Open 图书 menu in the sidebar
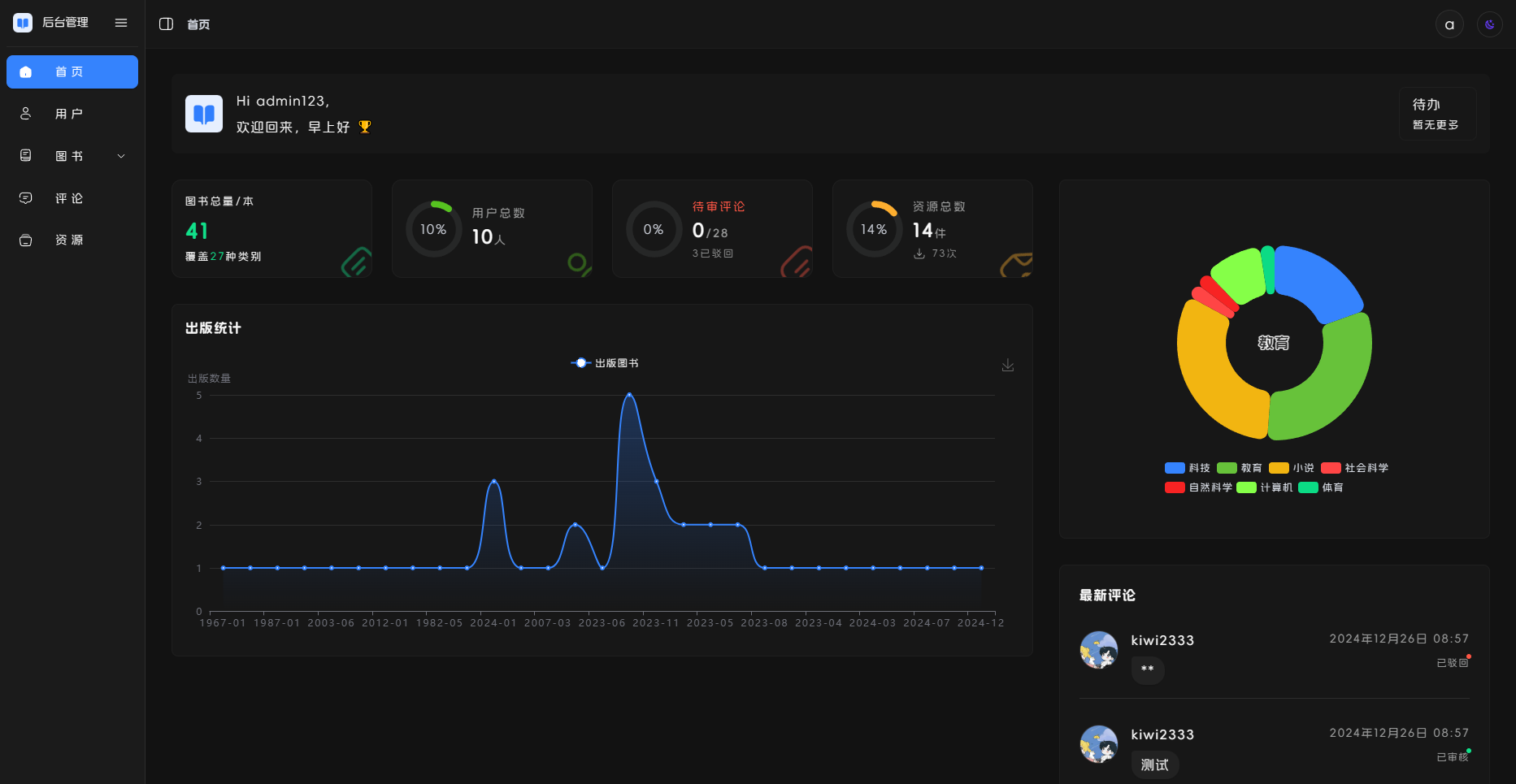1516x784 pixels. 72,156
